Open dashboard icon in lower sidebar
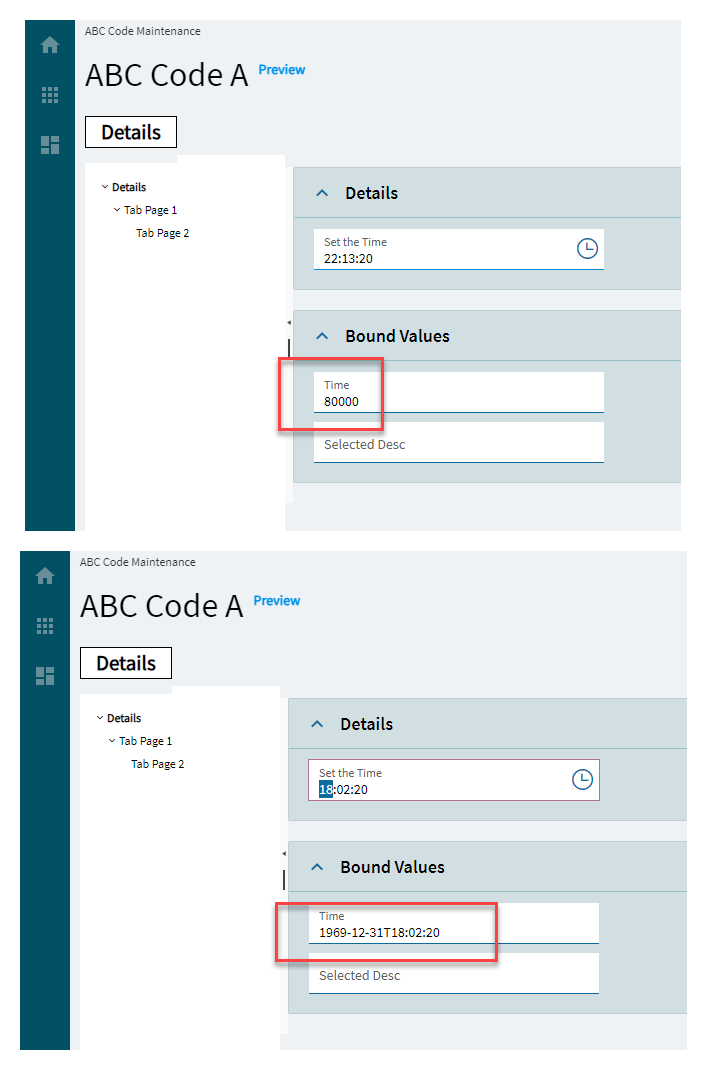Screen dimensions: 707x1070 [45, 676]
